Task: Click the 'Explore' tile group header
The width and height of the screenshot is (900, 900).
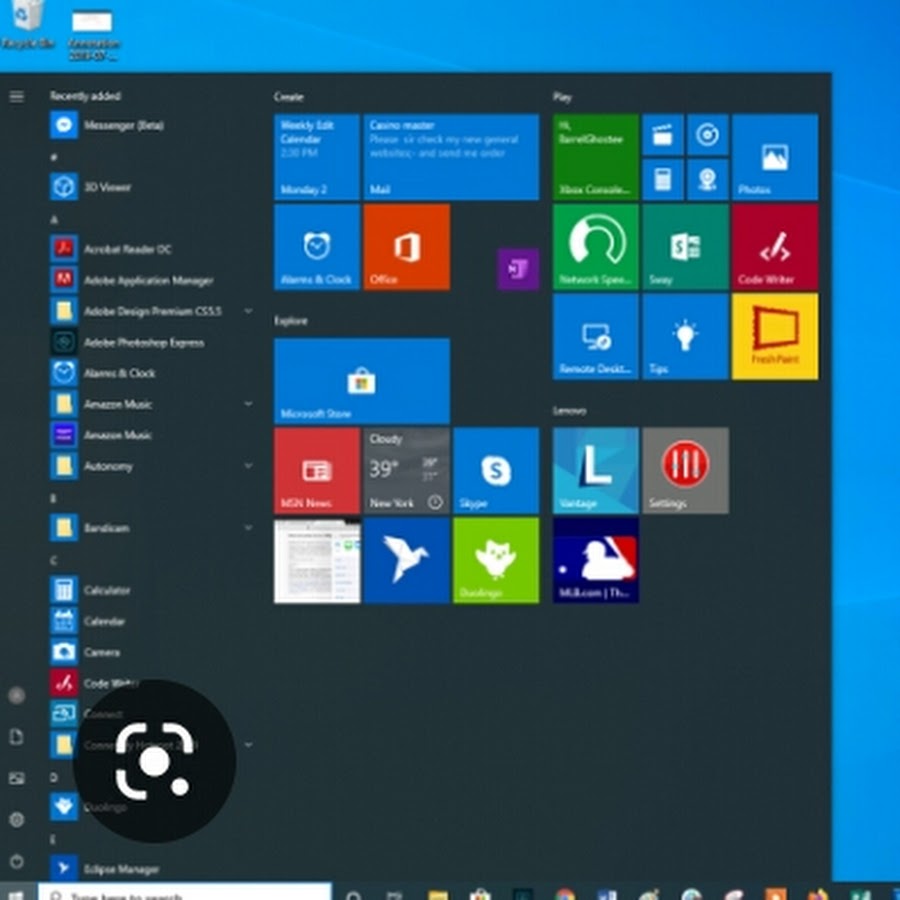Action: pyautogui.click(x=290, y=320)
